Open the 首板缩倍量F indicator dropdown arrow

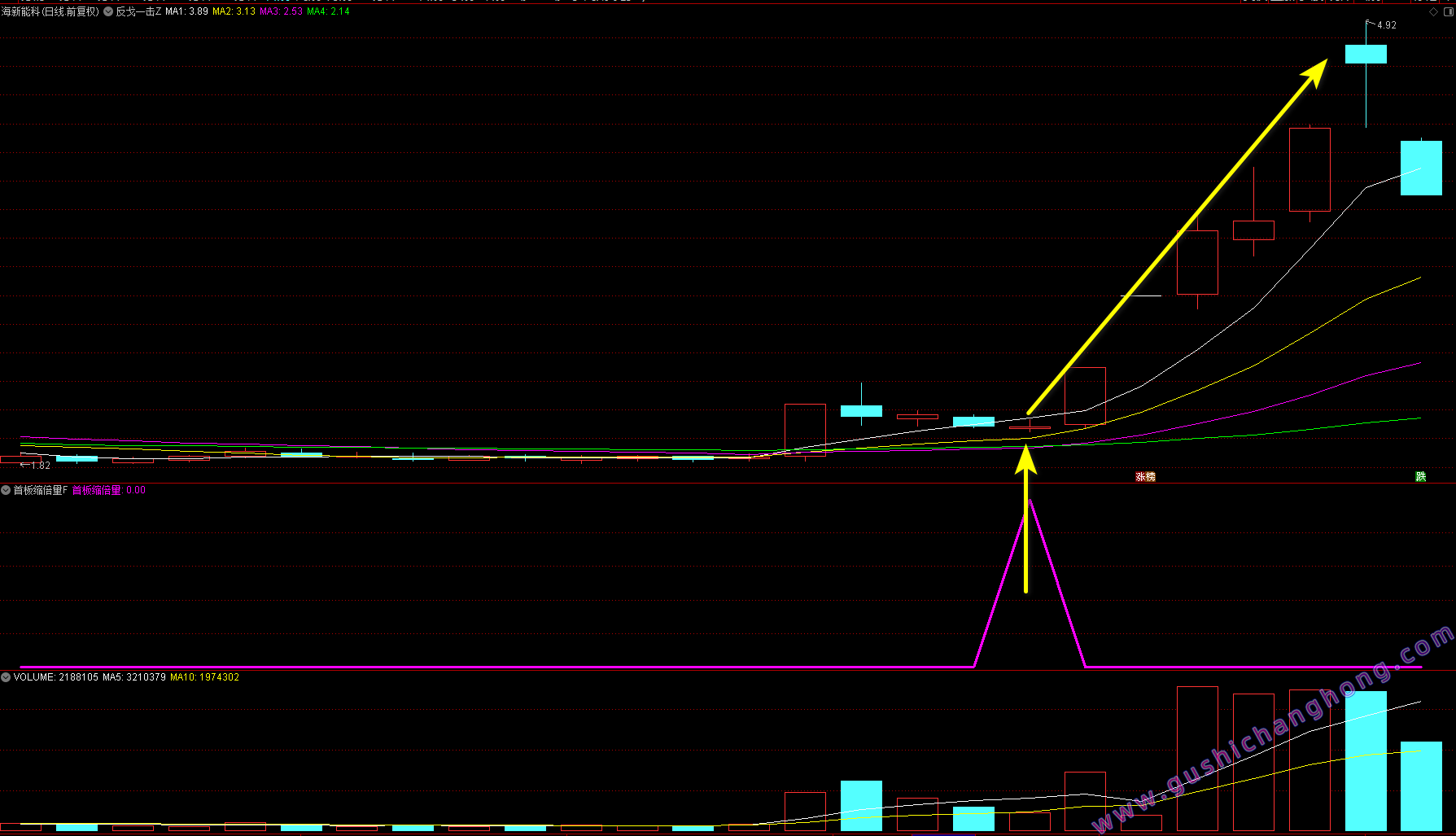pos(6,490)
